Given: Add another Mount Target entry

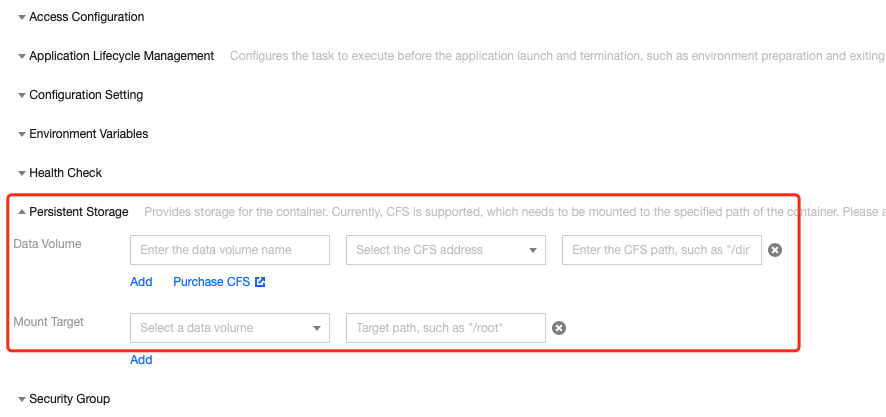Looking at the screenshot, I should (x=141, y=360).
